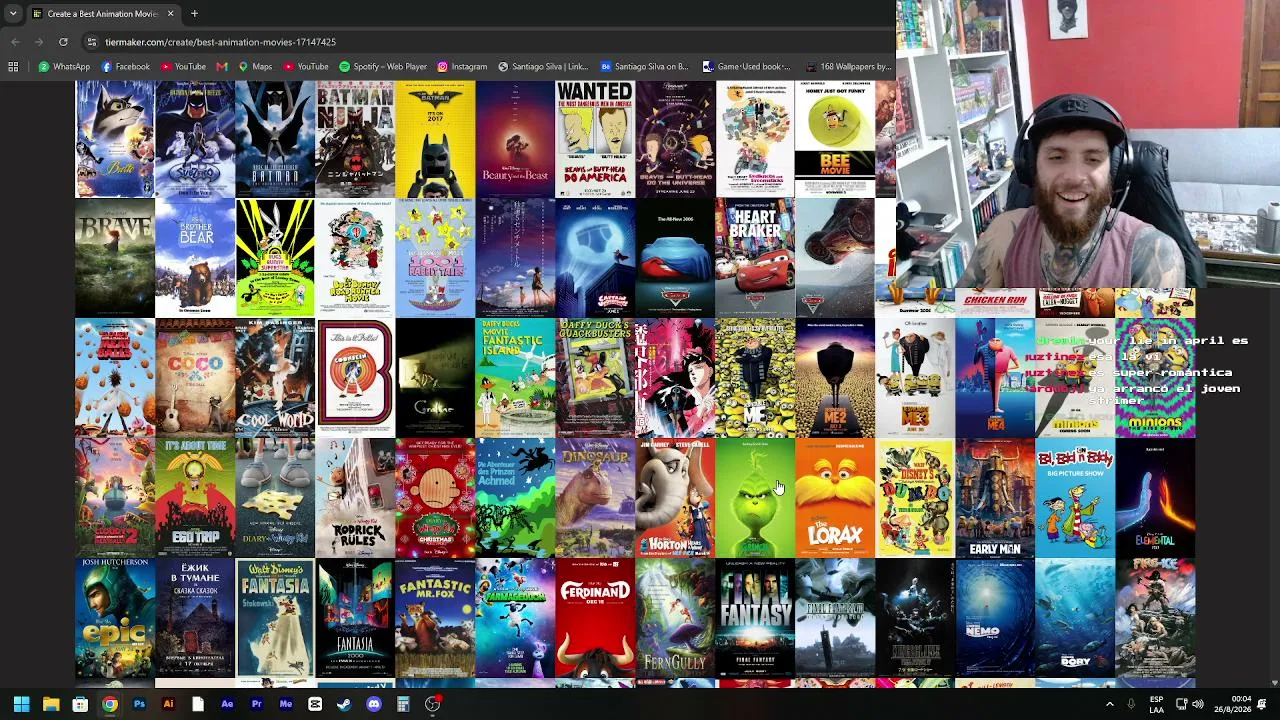Screen dimensions: 1280x720
Task: Select the Bee Movie poster
Action: tap(835, 139)
